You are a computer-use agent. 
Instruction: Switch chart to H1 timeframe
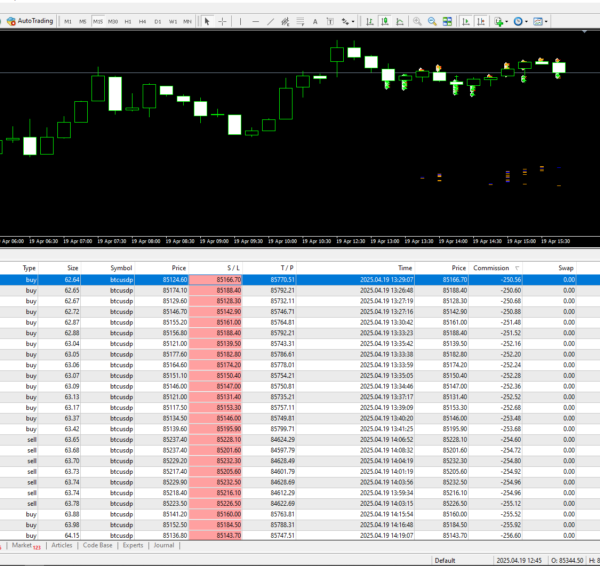tap(128, 20)
